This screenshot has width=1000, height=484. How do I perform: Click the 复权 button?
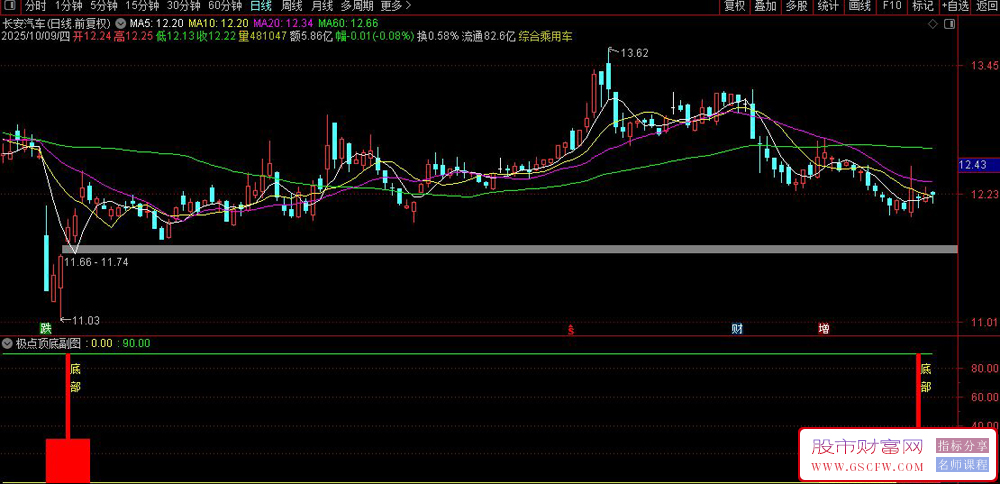(734, 6)
